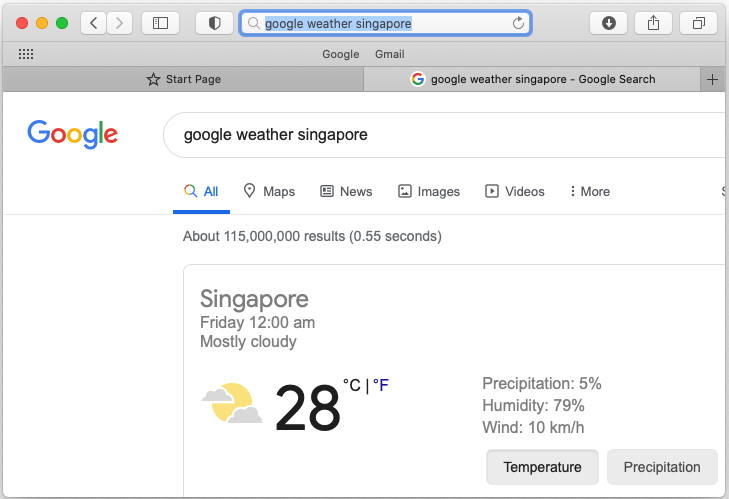This screenshot has height=499, width=729.
Task: Go forward with the forward arrow
Action: (x=119, y=23)
